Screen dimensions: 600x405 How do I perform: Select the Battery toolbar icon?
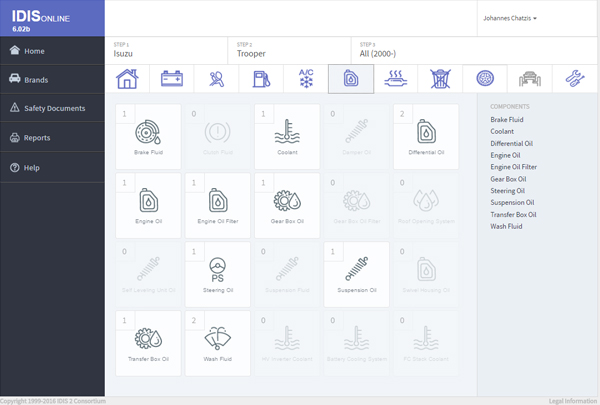click(x=172, y=79)
